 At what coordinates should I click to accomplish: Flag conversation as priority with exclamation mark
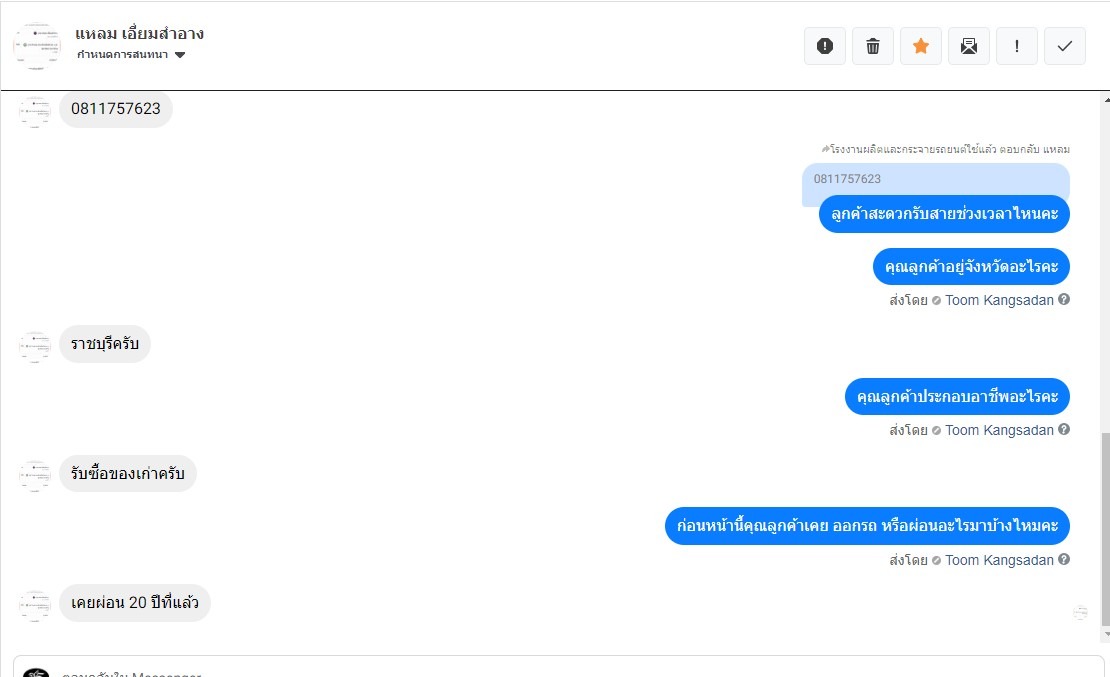(1017, 46)
